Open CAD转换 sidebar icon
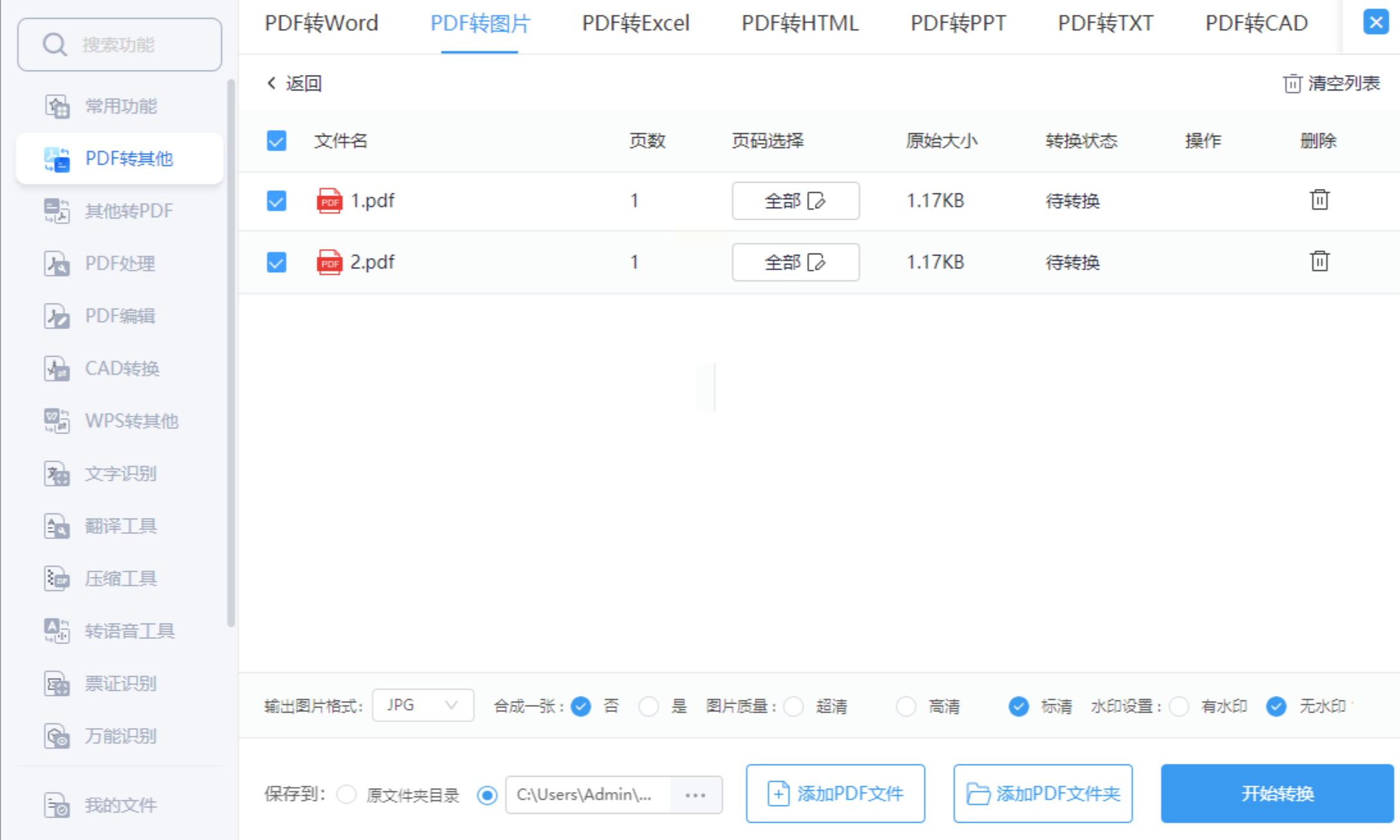This screenshot has width=1400, height=840. tap(57, 369)
